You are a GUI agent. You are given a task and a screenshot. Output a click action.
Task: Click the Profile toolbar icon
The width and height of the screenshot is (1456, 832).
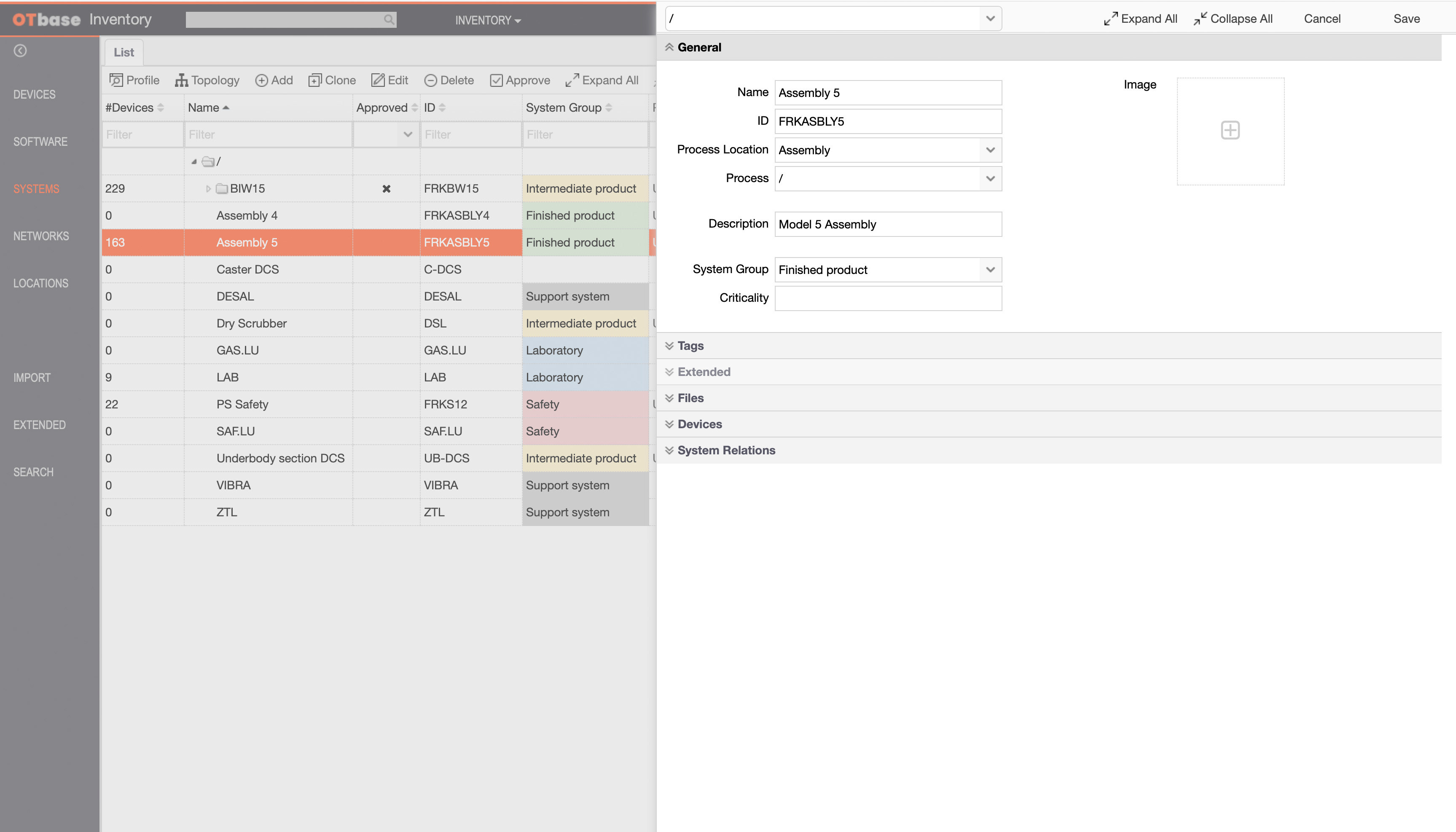point(116,80)
